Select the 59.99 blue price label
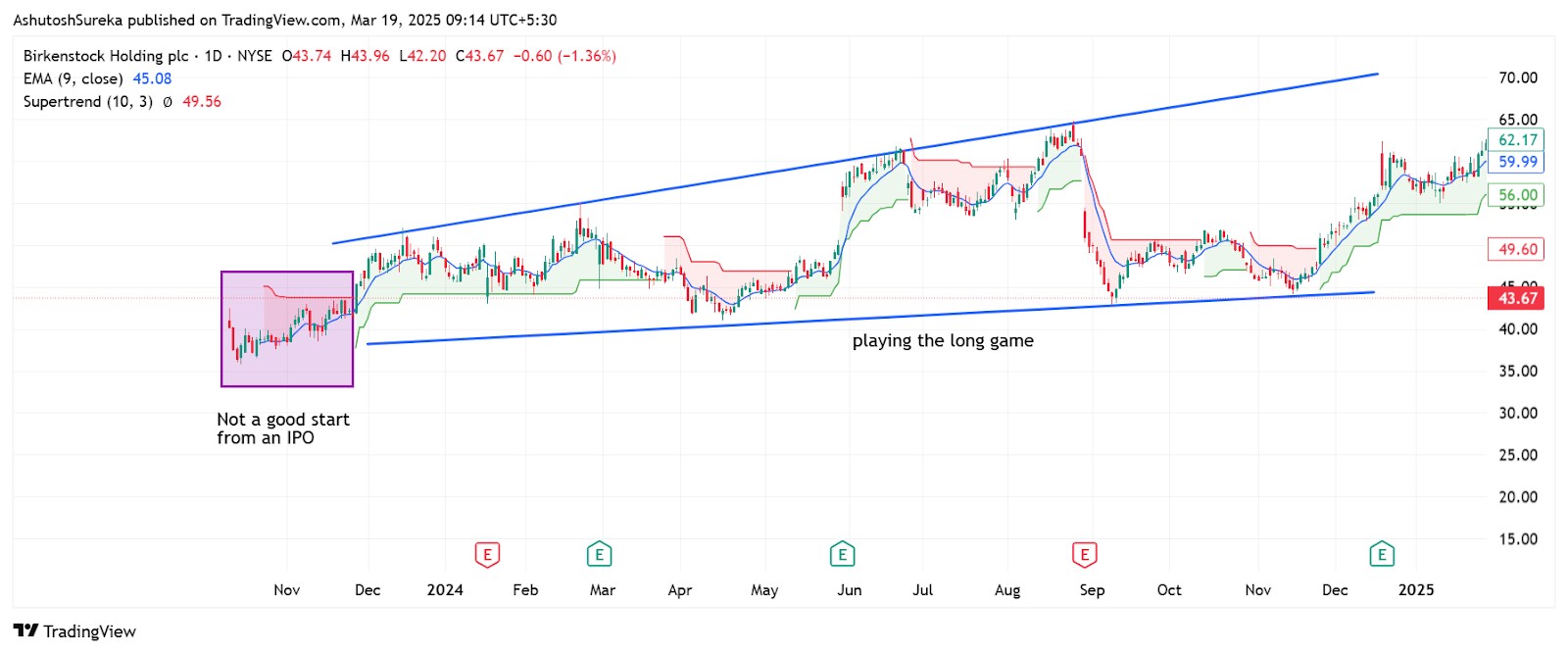The width and height of the screenshot is (1568, 654). (1517, 162)
